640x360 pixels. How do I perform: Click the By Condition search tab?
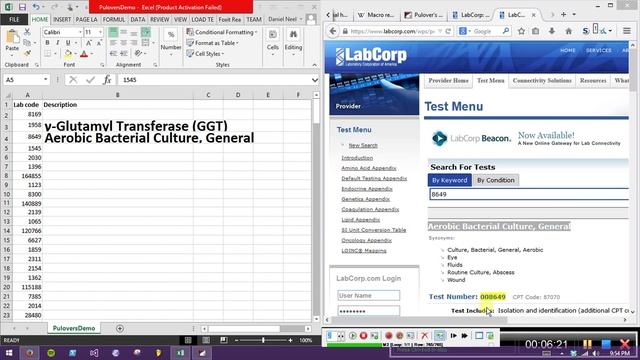[496, 180]
